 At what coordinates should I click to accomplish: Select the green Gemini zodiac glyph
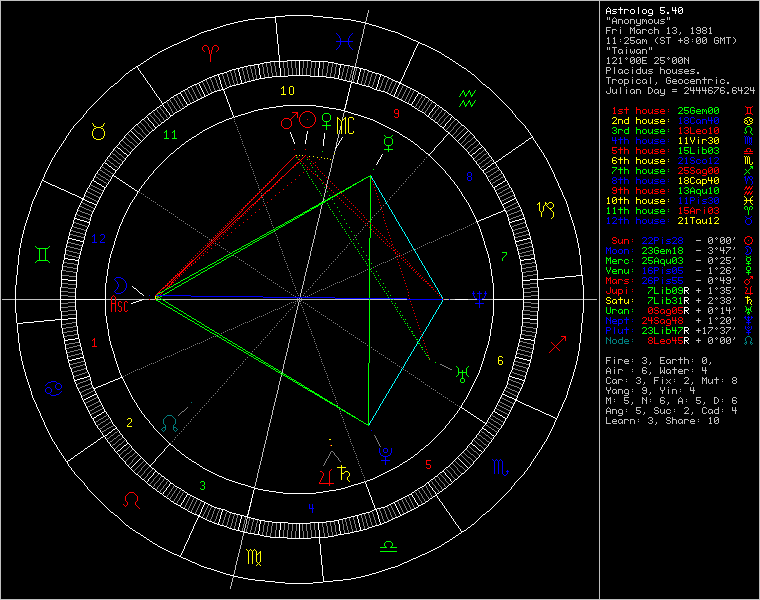click(x=43, y=254)
